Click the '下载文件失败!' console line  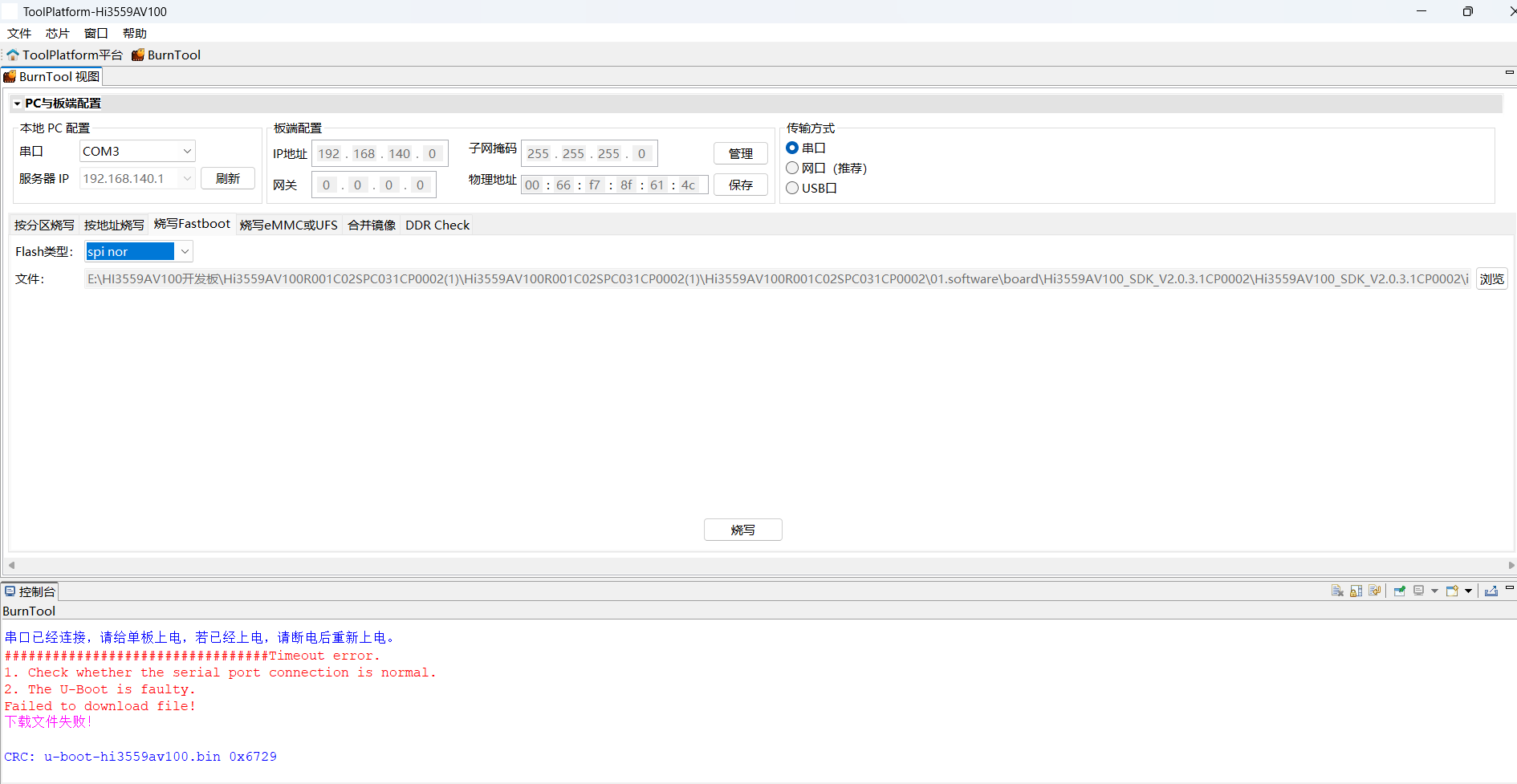48,721
